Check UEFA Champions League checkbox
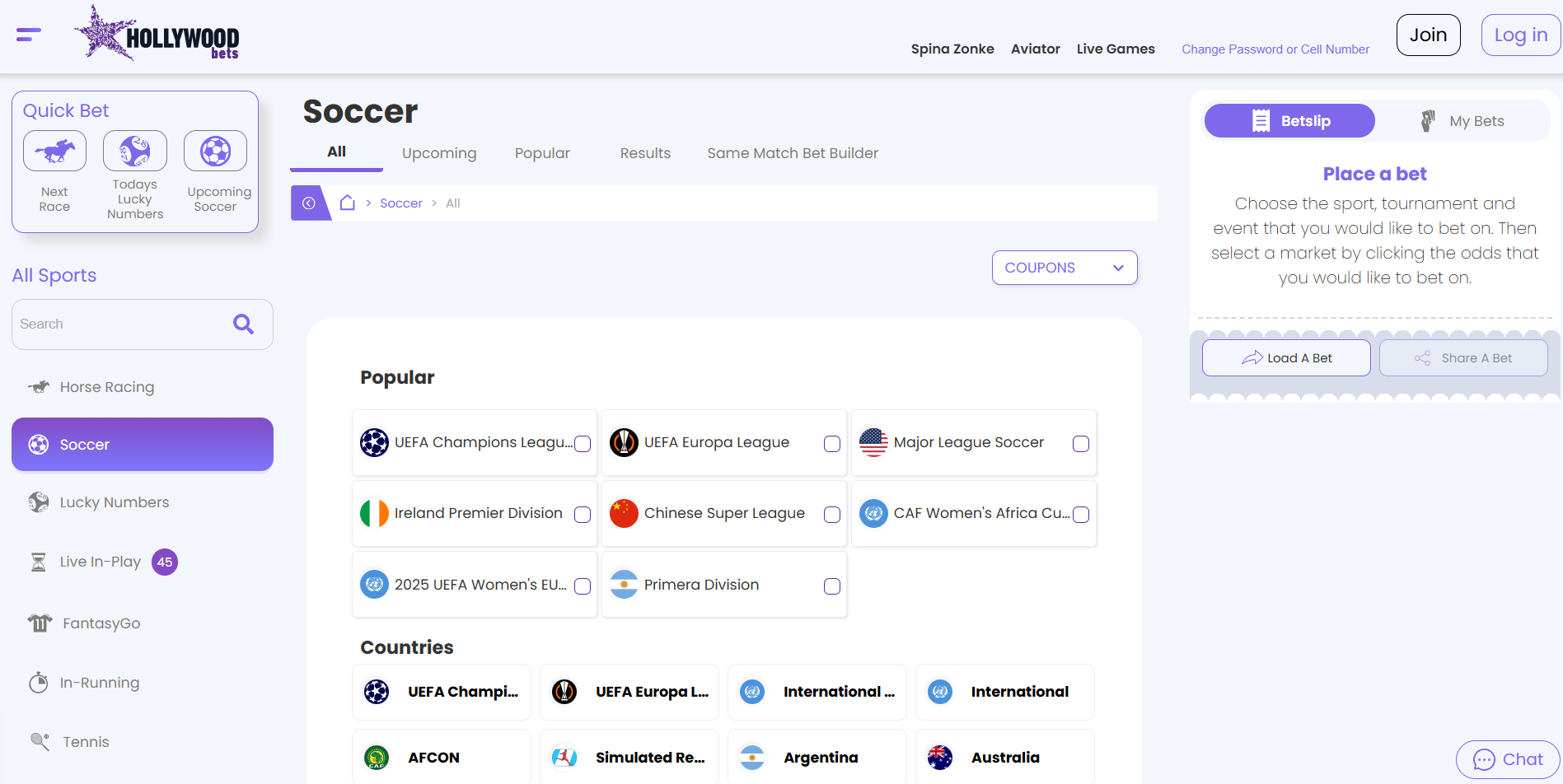The height and width of the screenshot is (784, 1563). pos(583,444)
